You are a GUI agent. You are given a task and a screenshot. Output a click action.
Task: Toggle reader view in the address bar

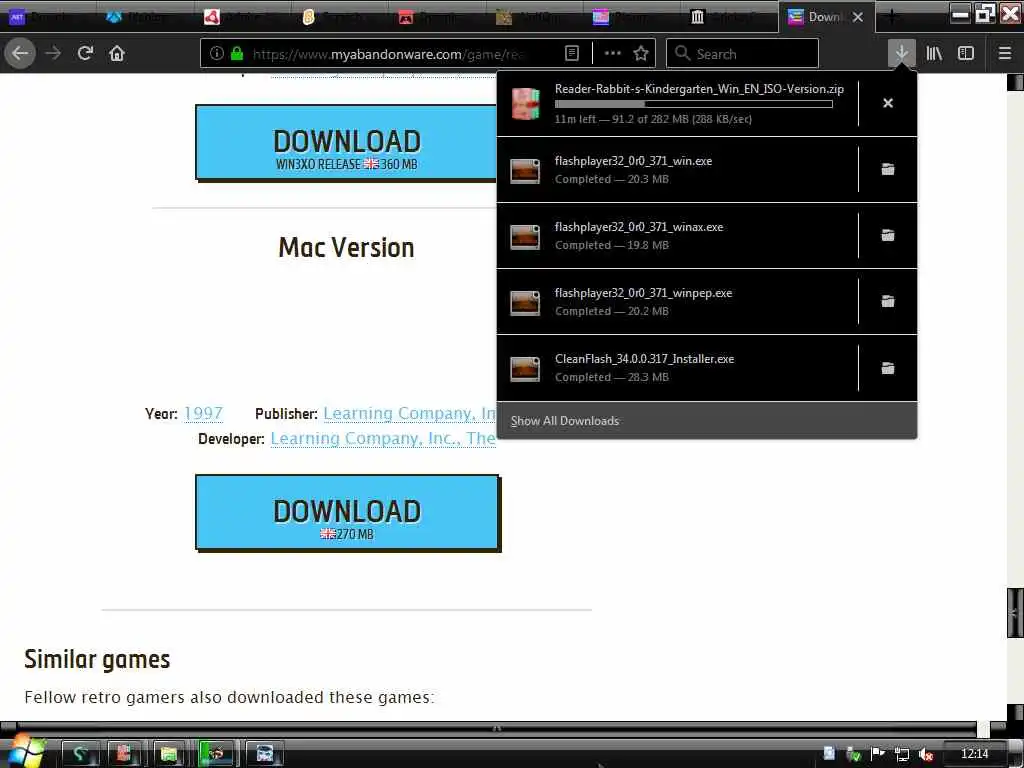tap(571, 54)
